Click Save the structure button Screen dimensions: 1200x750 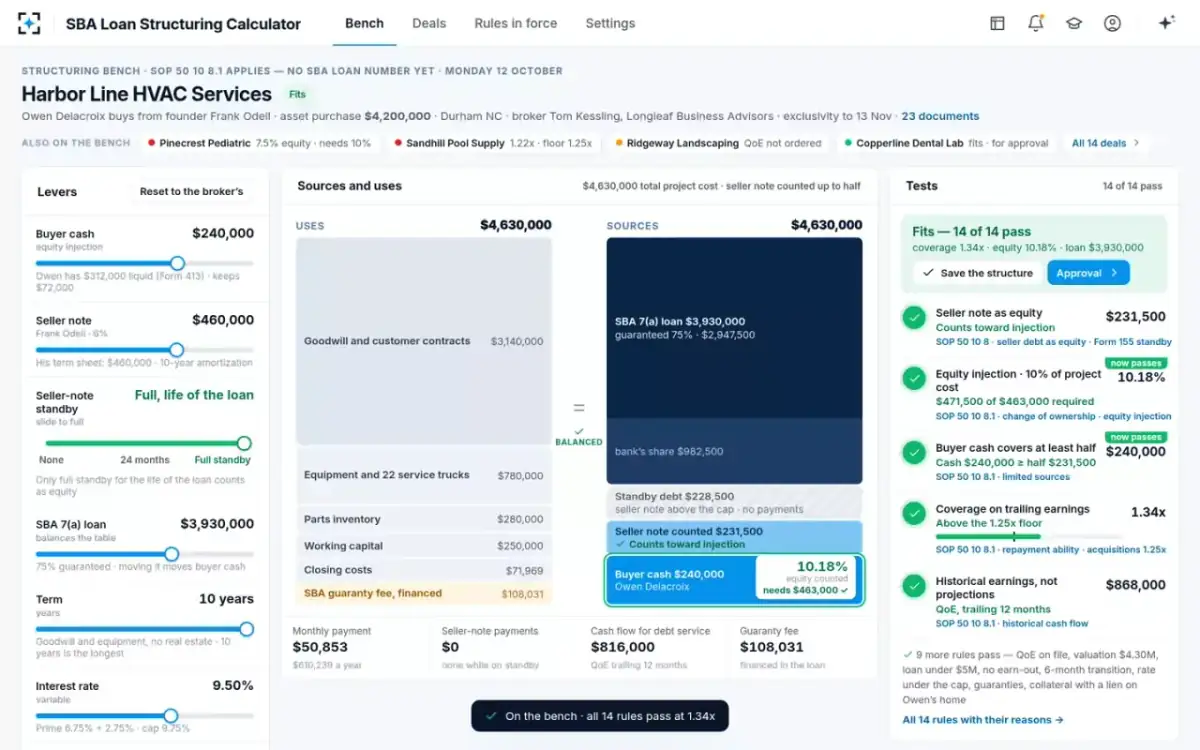(977, 273)
